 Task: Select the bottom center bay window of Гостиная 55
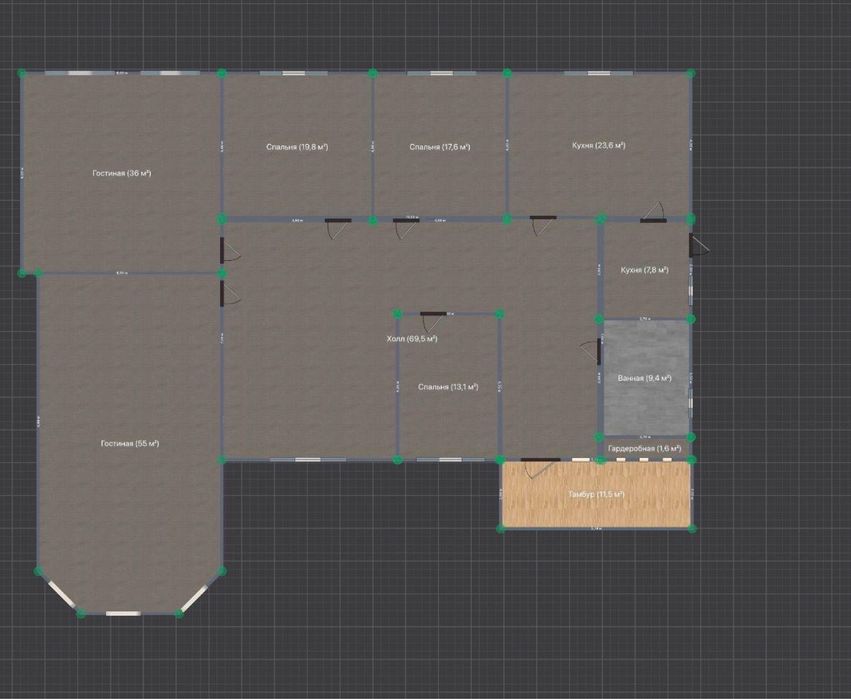tap(123, 613)
